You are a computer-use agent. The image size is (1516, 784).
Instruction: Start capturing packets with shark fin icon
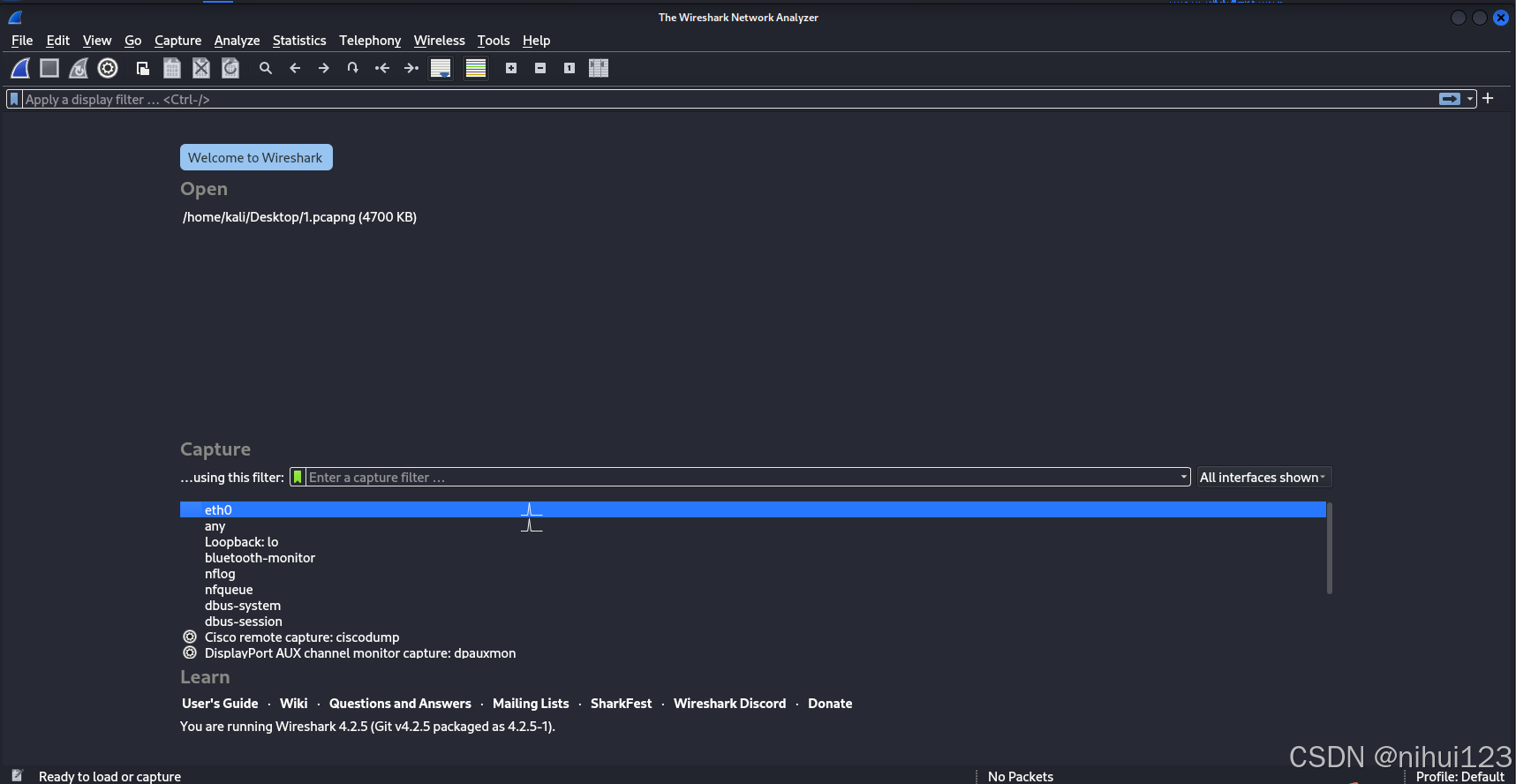tap(20, 68)
